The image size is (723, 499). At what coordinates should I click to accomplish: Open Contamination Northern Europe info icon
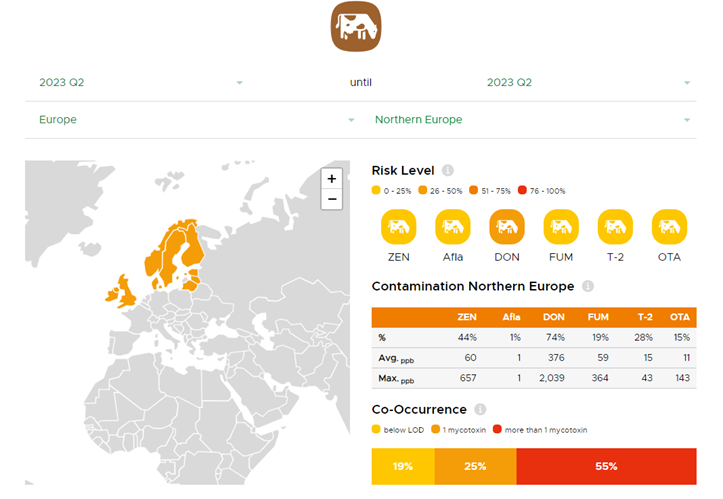point(588,286)
